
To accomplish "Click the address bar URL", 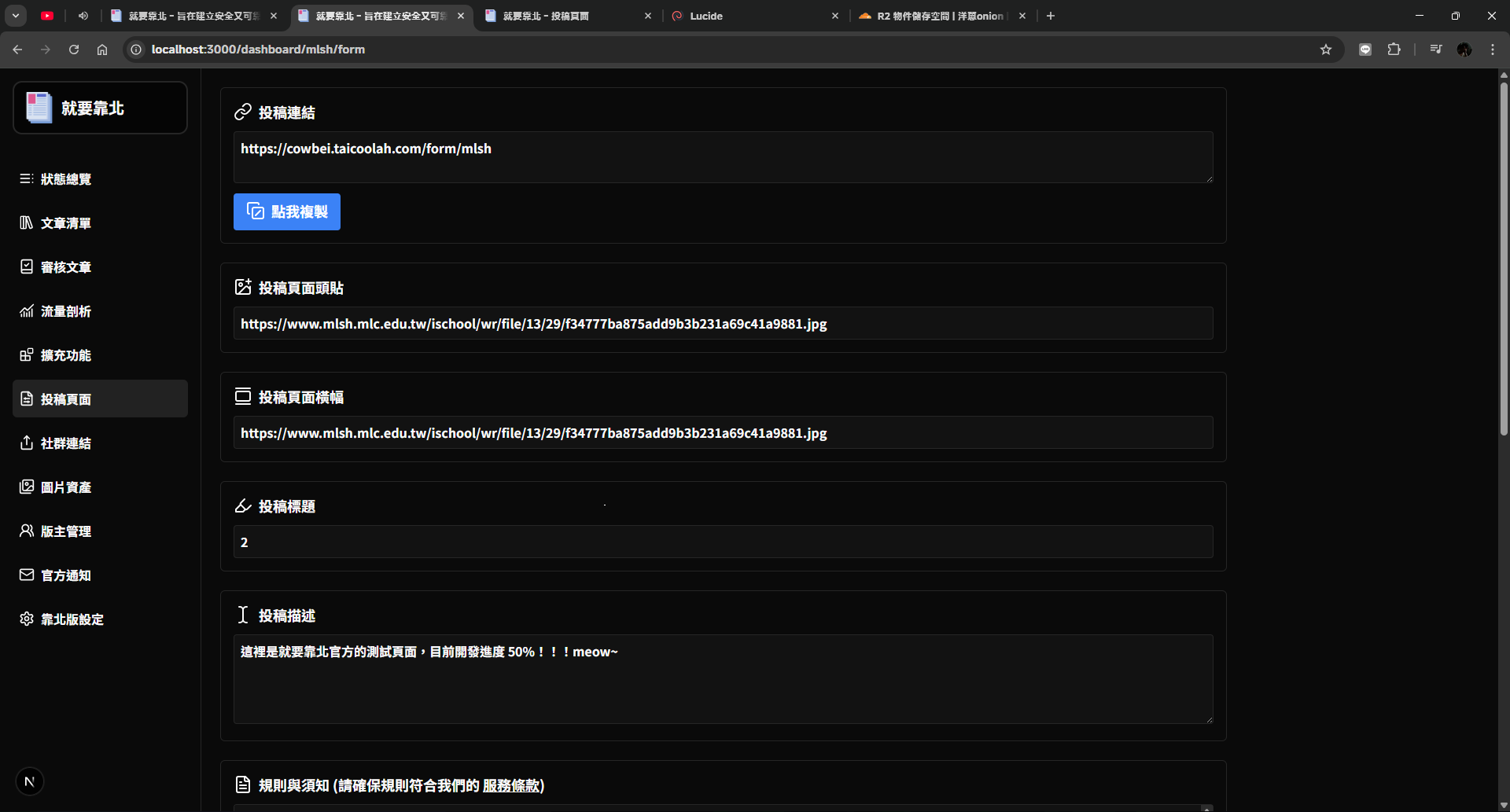I will coord(258,50).
